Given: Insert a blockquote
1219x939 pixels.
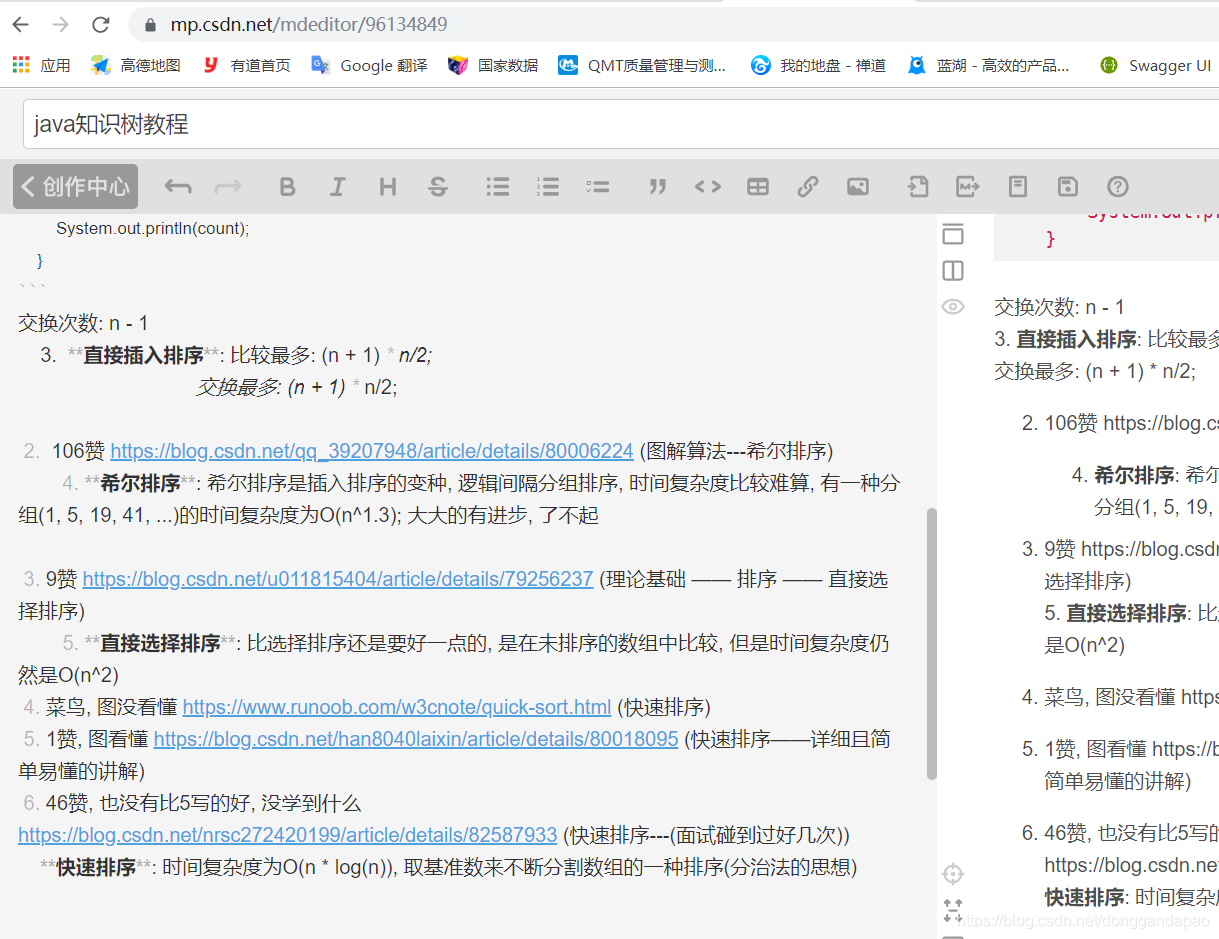Looking at the screenshot, I should tap(657, 186).
